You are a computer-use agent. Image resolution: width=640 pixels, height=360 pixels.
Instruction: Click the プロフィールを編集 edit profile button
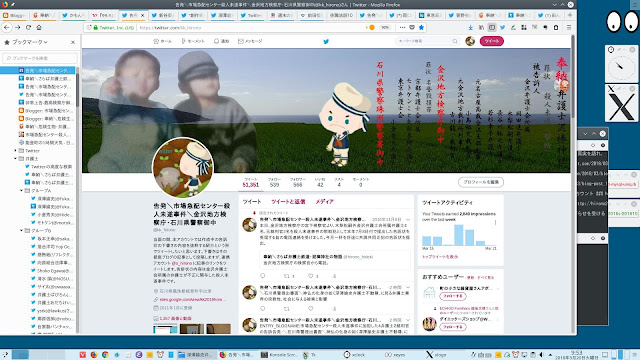[481, 182]
